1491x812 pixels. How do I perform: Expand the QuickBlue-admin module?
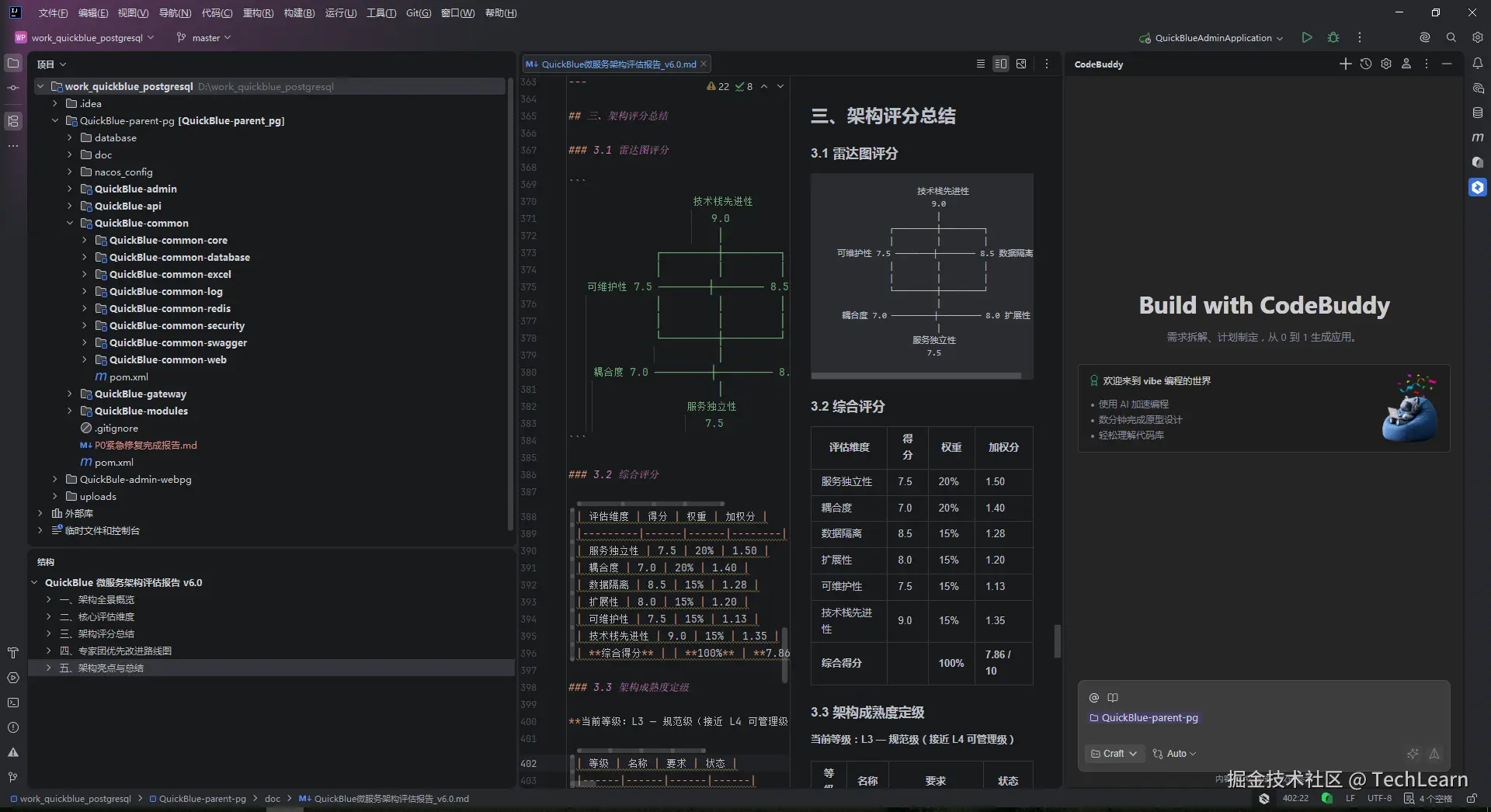(69, 189)
